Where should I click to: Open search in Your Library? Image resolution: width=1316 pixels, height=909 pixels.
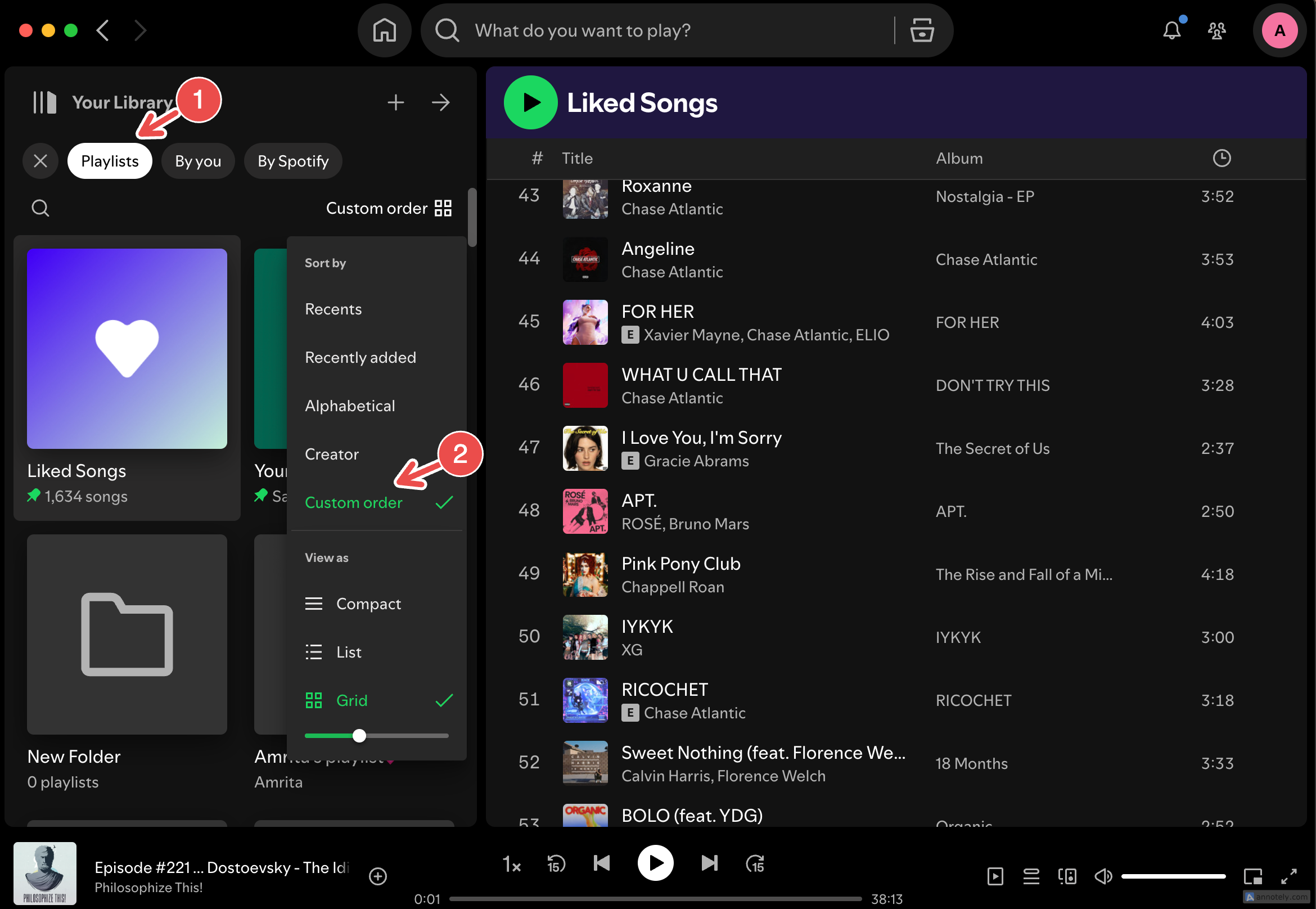40,207
